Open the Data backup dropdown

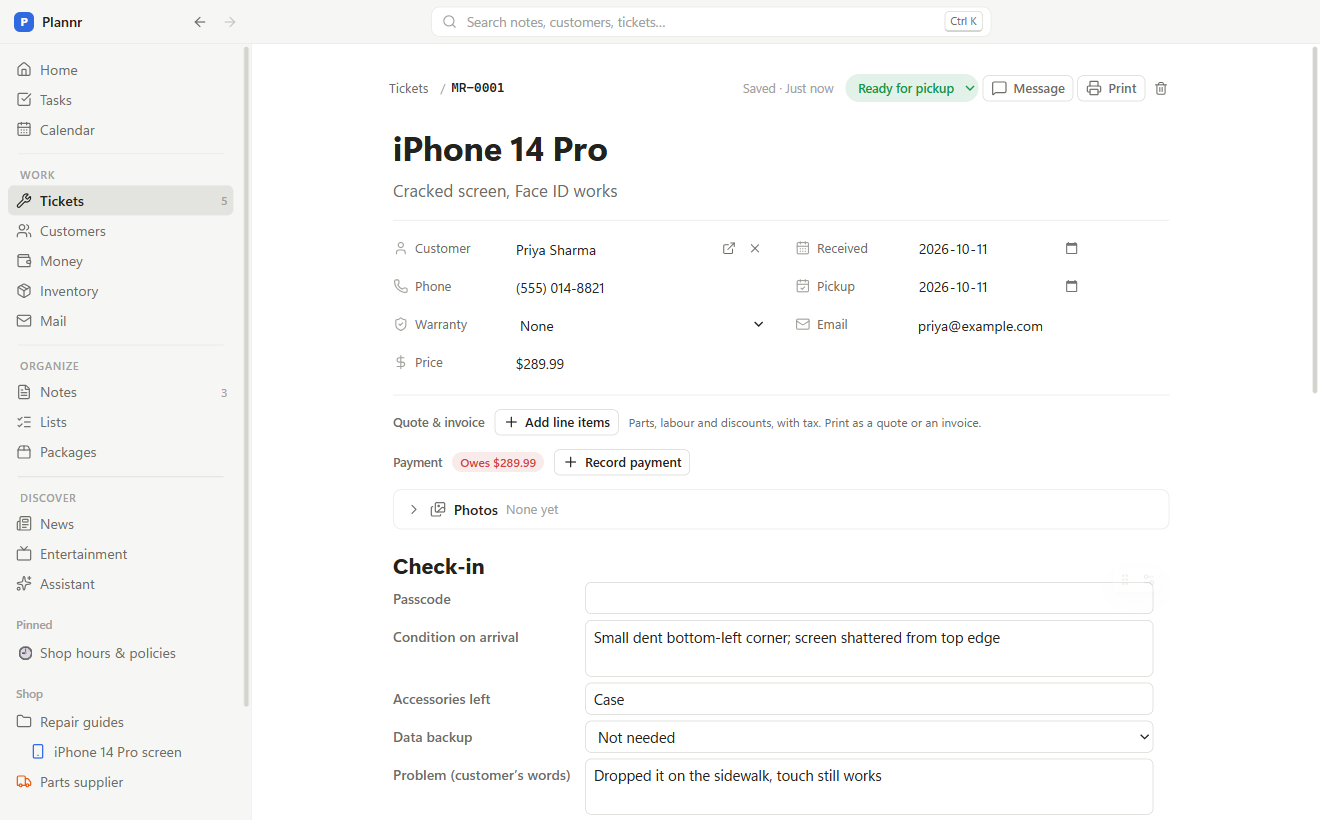click(x=869, y=737)
